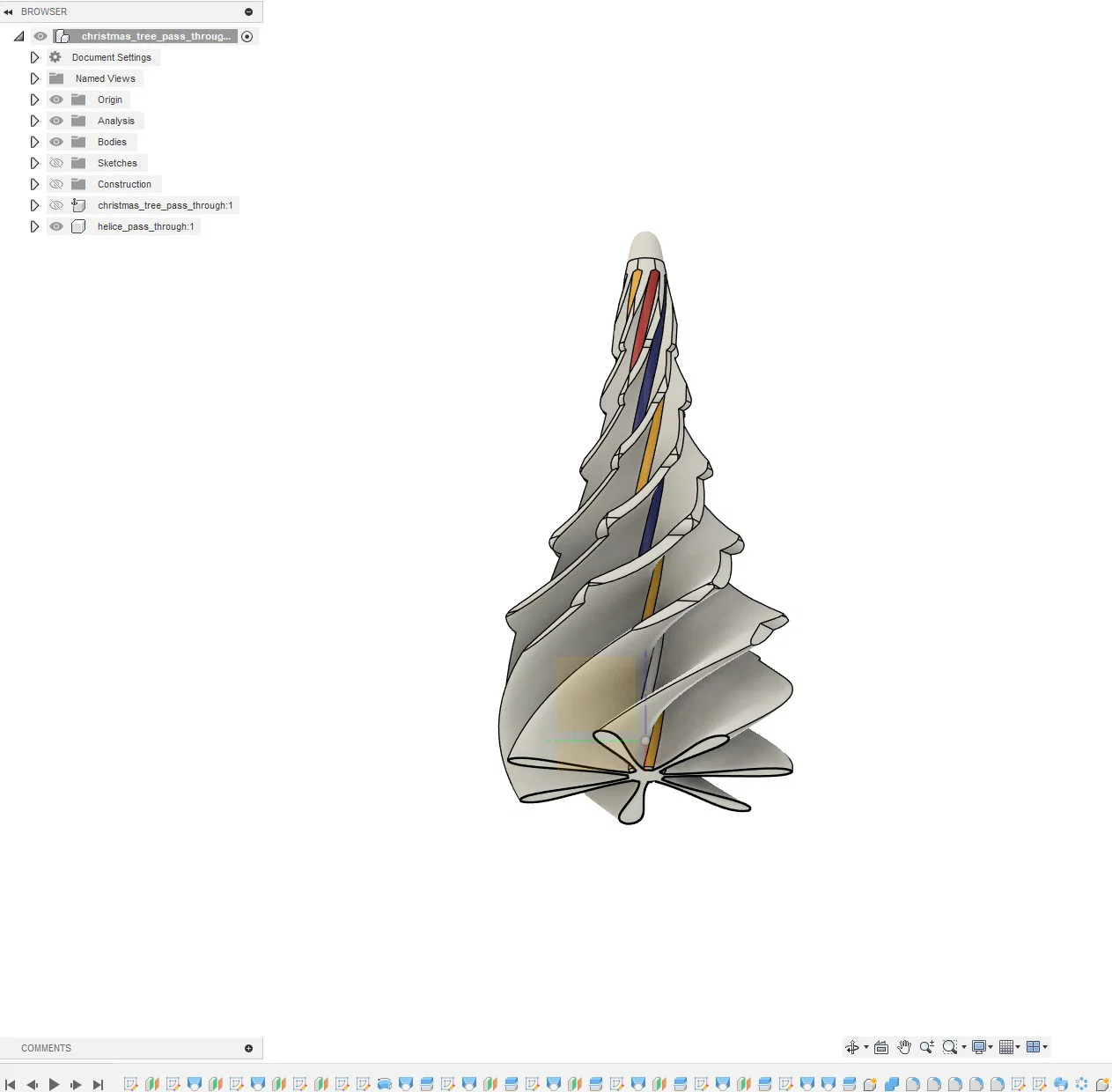Image resolution: width=1112 pixels, height=1092 pixels.
Task: Select first sketch feature in timeline
Action: click(x=131, y=1084)
